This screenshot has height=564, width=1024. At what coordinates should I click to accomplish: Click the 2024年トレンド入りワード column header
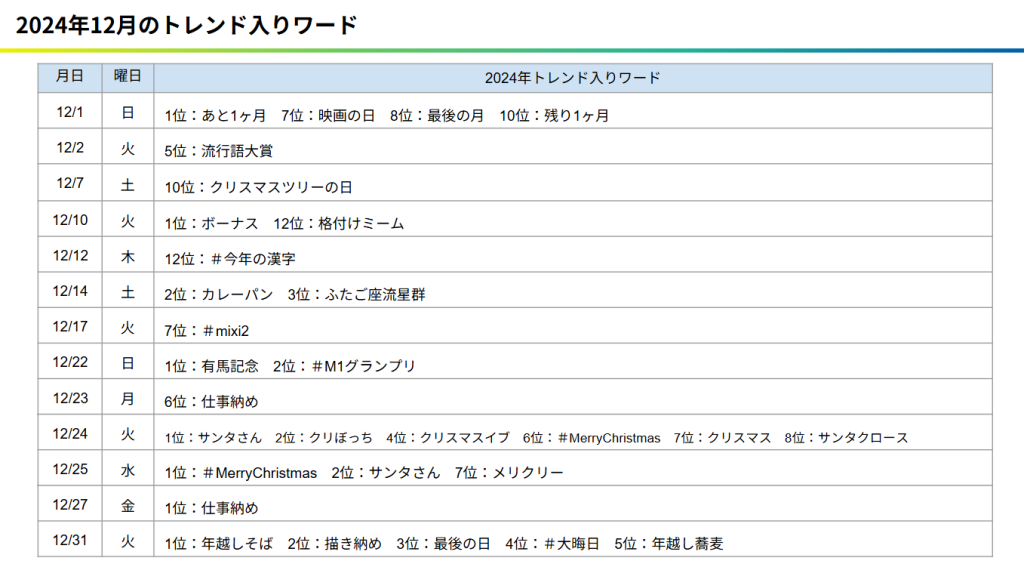[x=572, y=78]
